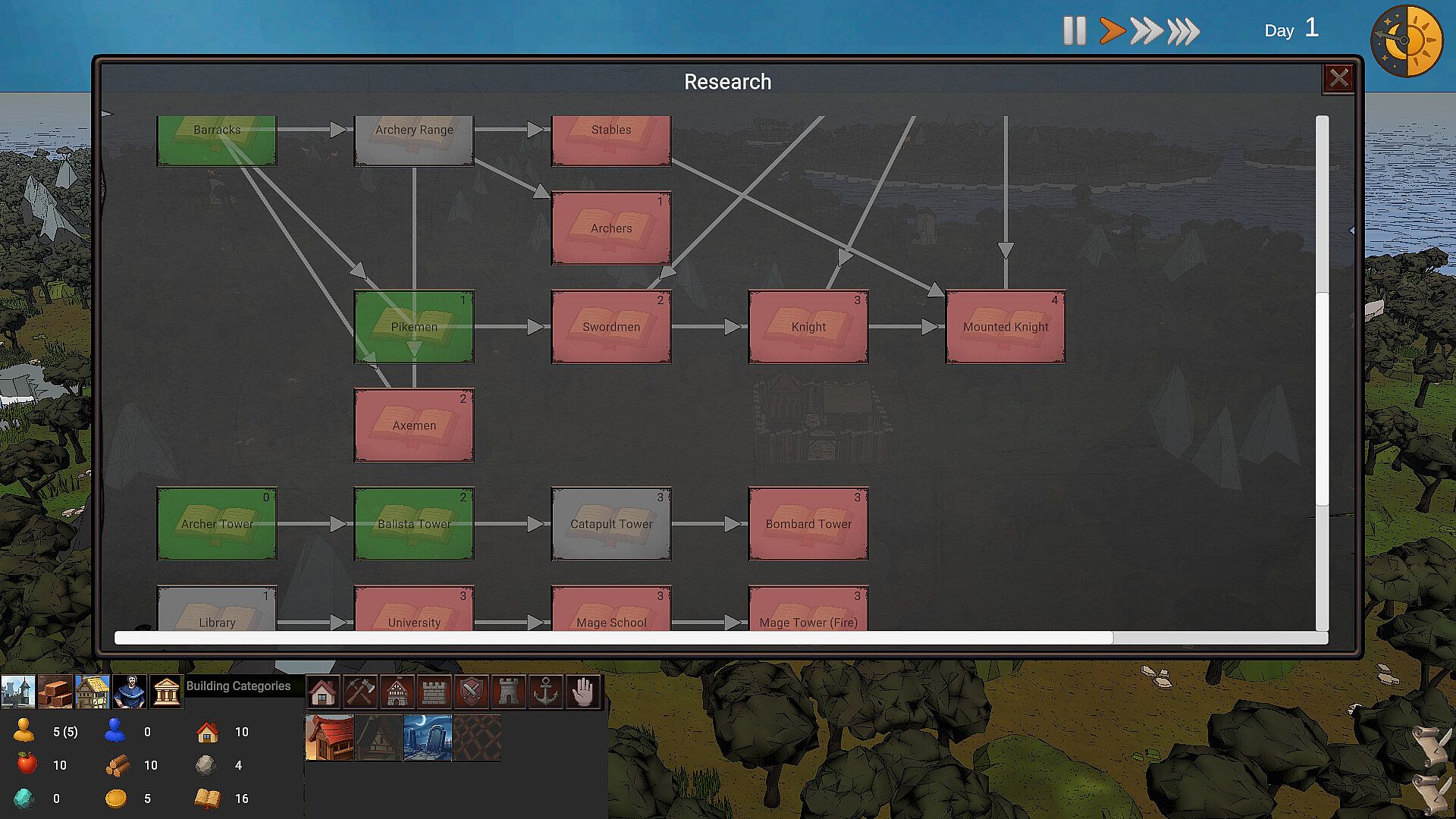This screenshot has height=819, width=1456.
Task: Select the defense tower building category
Action: (508, 692)
